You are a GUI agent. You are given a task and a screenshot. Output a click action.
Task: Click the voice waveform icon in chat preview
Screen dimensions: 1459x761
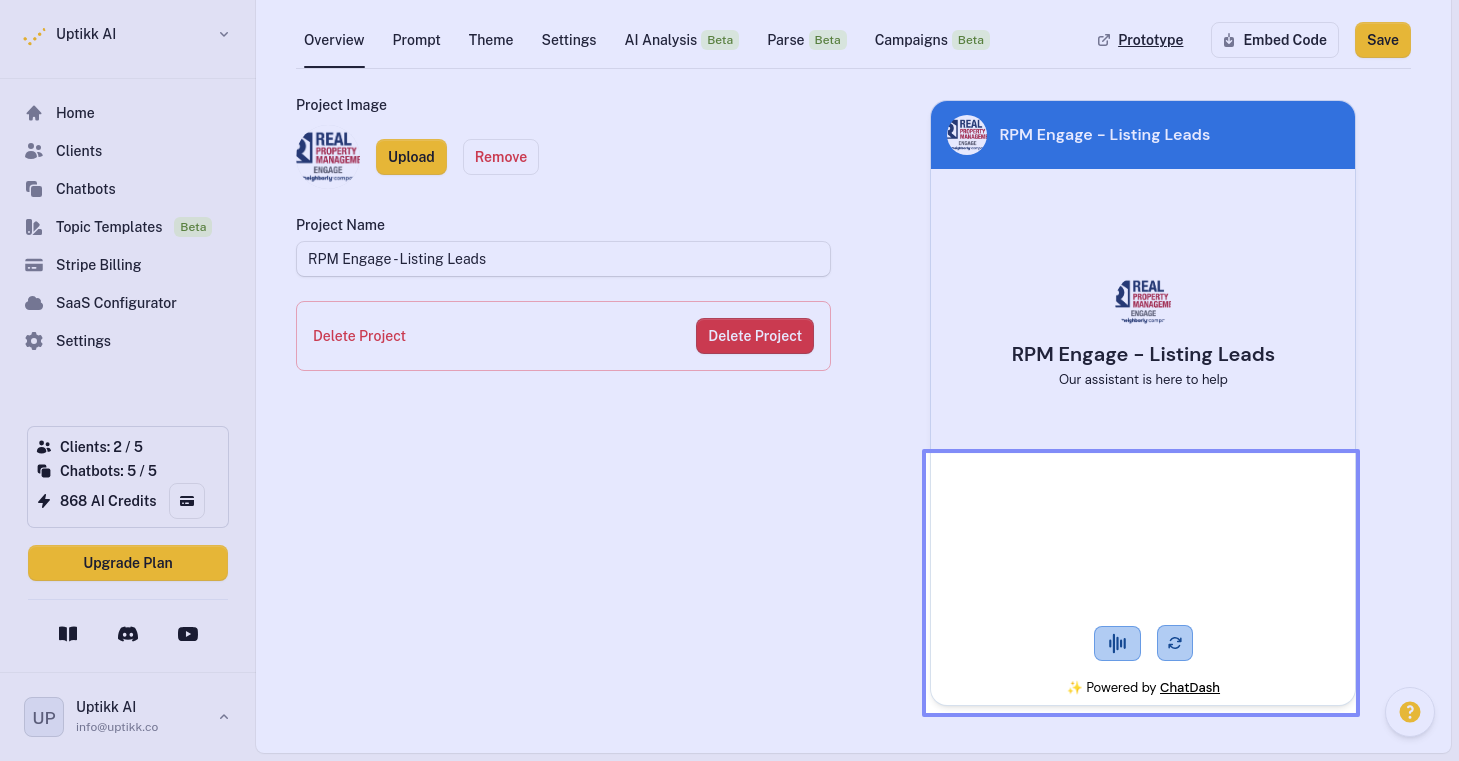pyautogui.click(x=1117, y=643)
